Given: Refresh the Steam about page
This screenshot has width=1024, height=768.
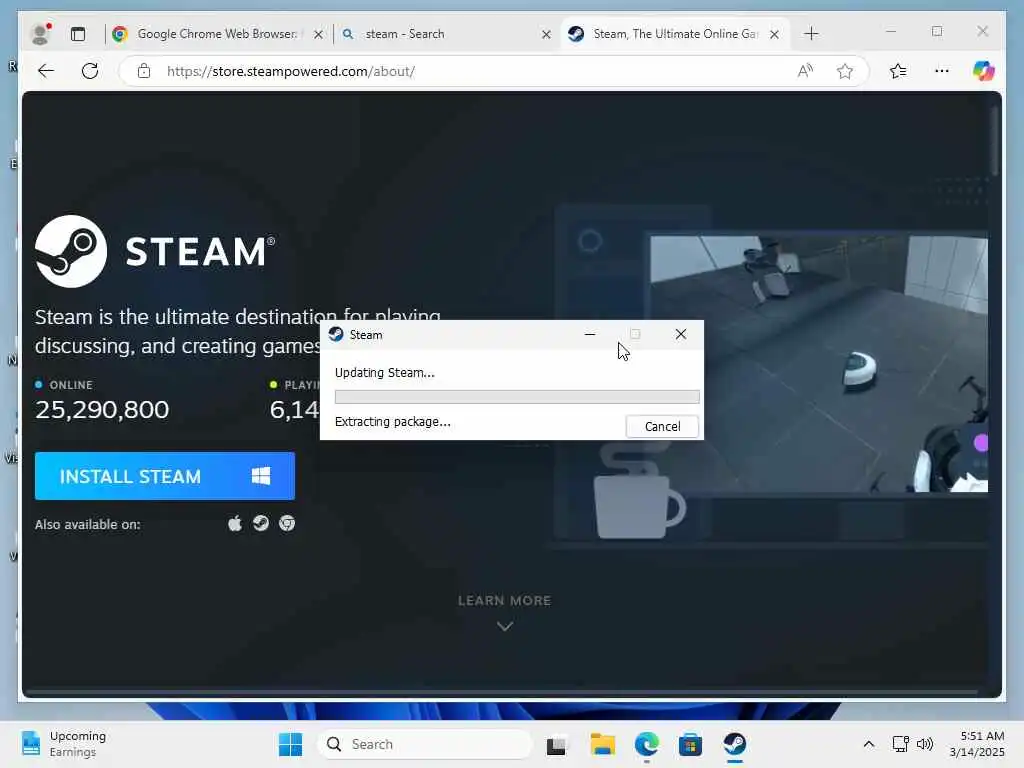Looking at the screenshot, I should [x=90, y=71].
